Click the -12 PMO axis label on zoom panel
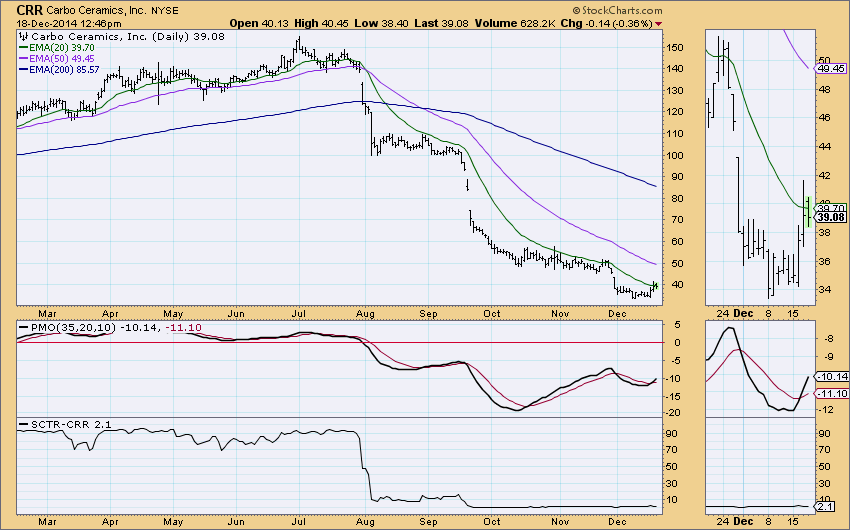 pos(826,410)
